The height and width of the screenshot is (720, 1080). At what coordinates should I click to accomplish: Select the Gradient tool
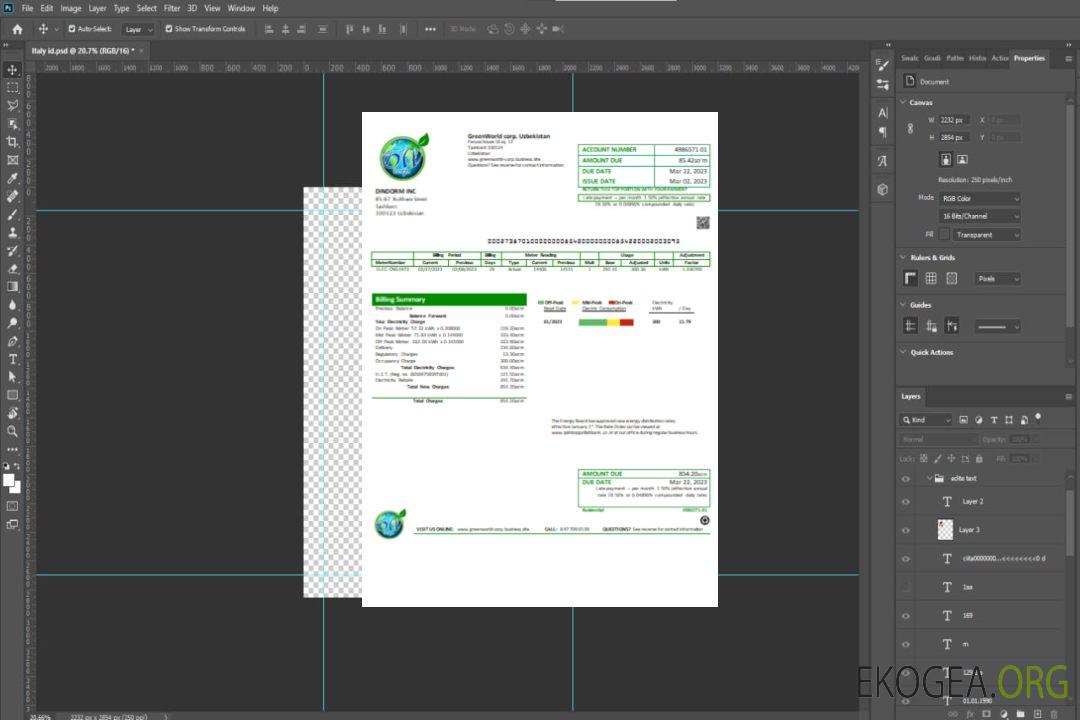(12, 287)
